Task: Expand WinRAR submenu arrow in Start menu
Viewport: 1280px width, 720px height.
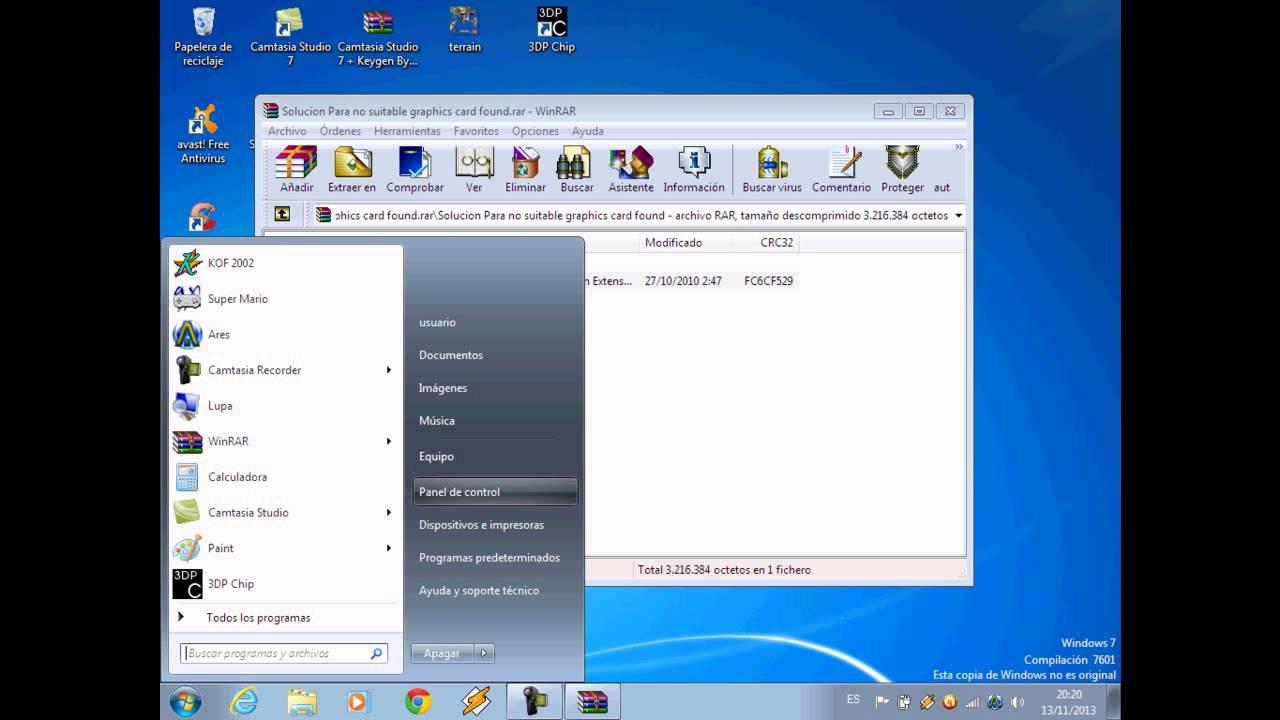Action: coord(389,441)
